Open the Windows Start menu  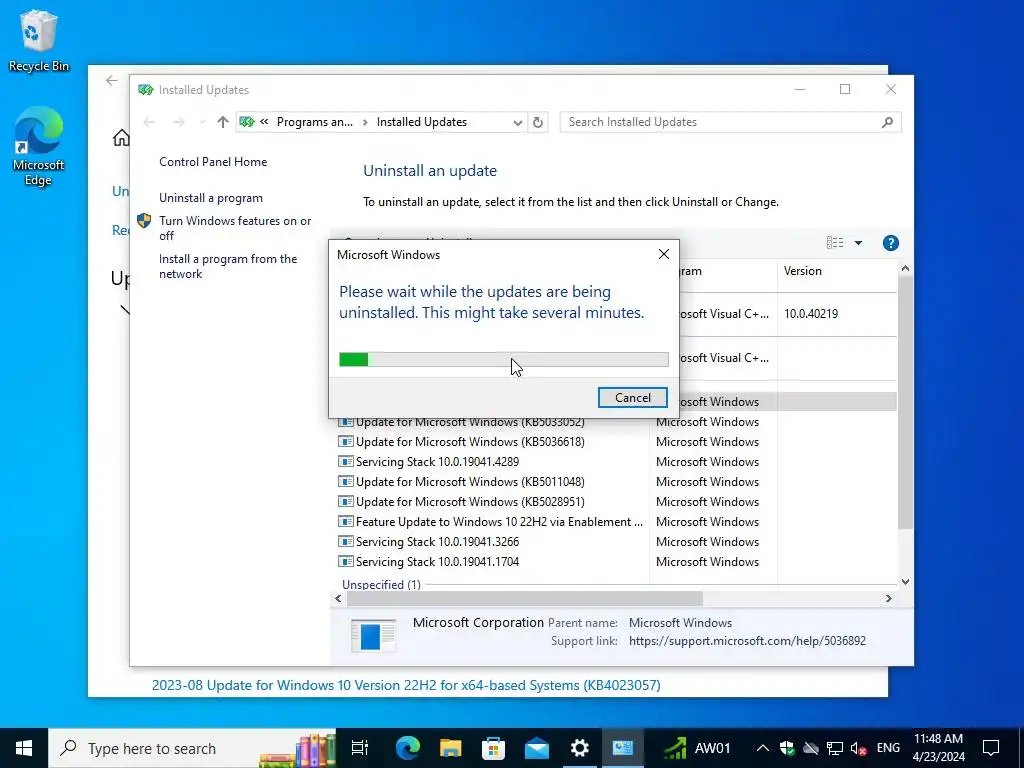coord(24,748)
